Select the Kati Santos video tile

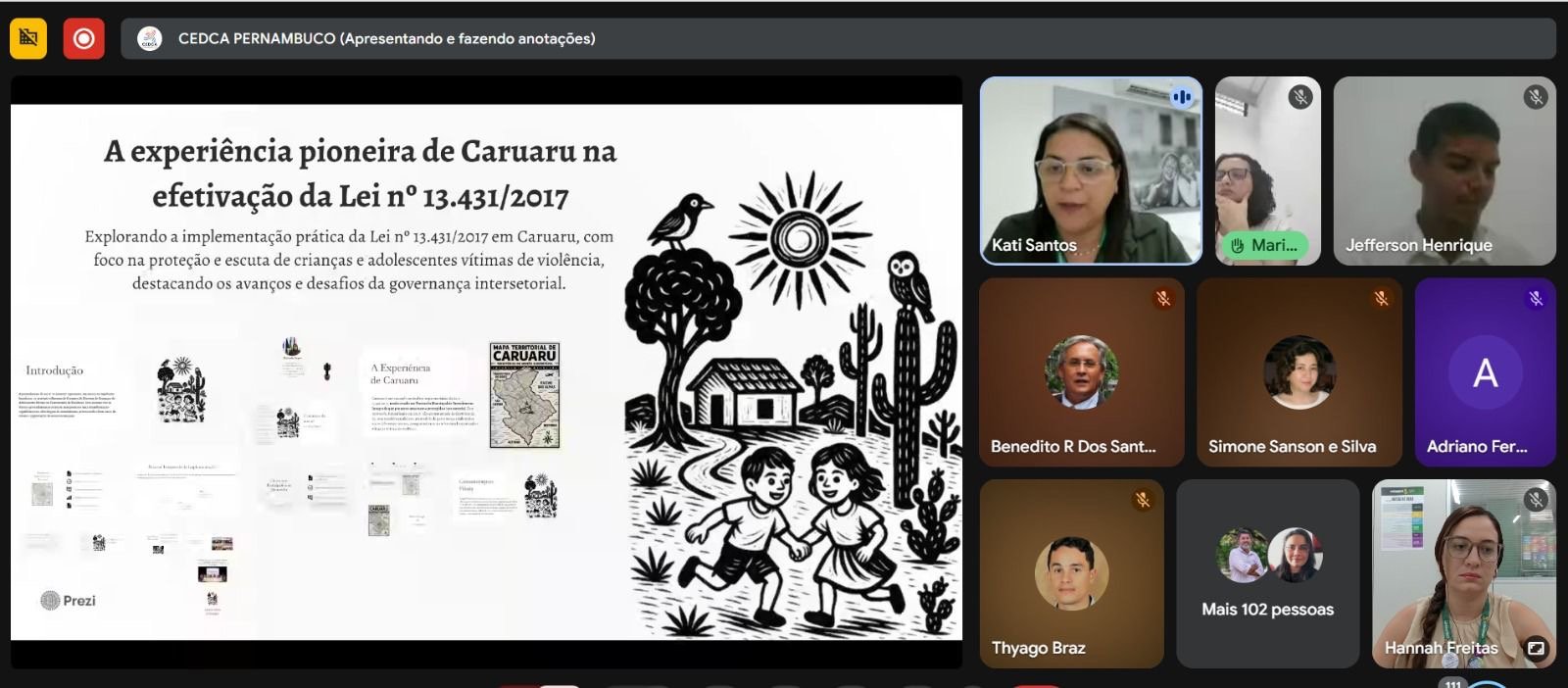click(1090, 172)
